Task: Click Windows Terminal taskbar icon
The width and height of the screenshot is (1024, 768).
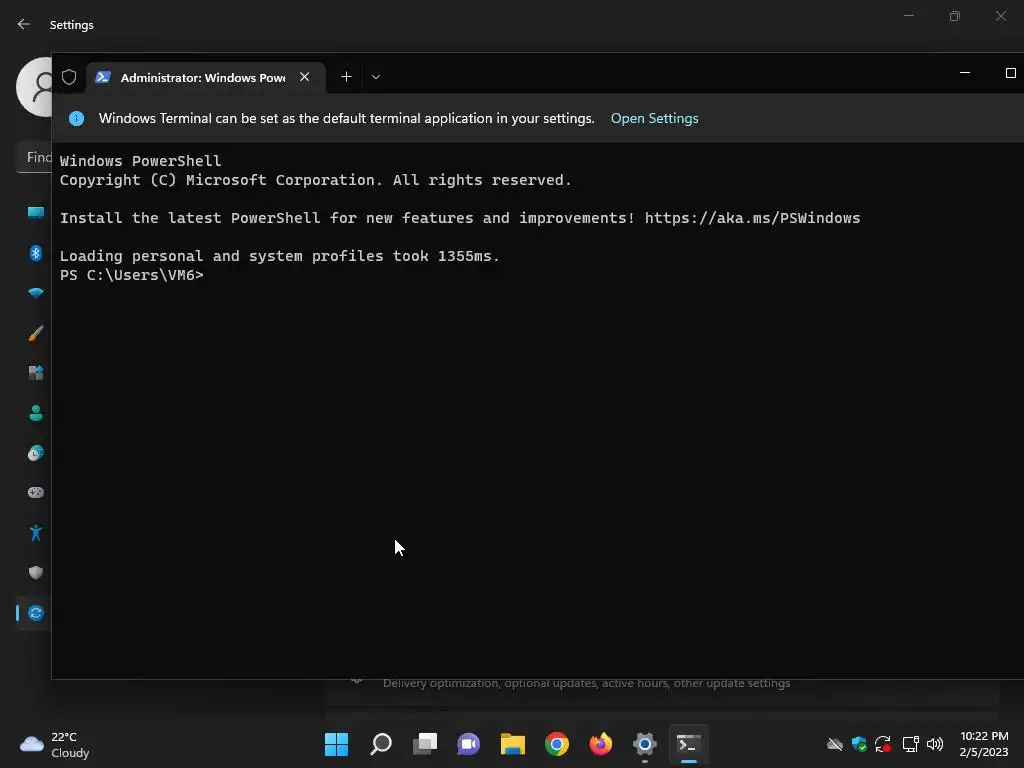Action: click(x=688, y=744)
